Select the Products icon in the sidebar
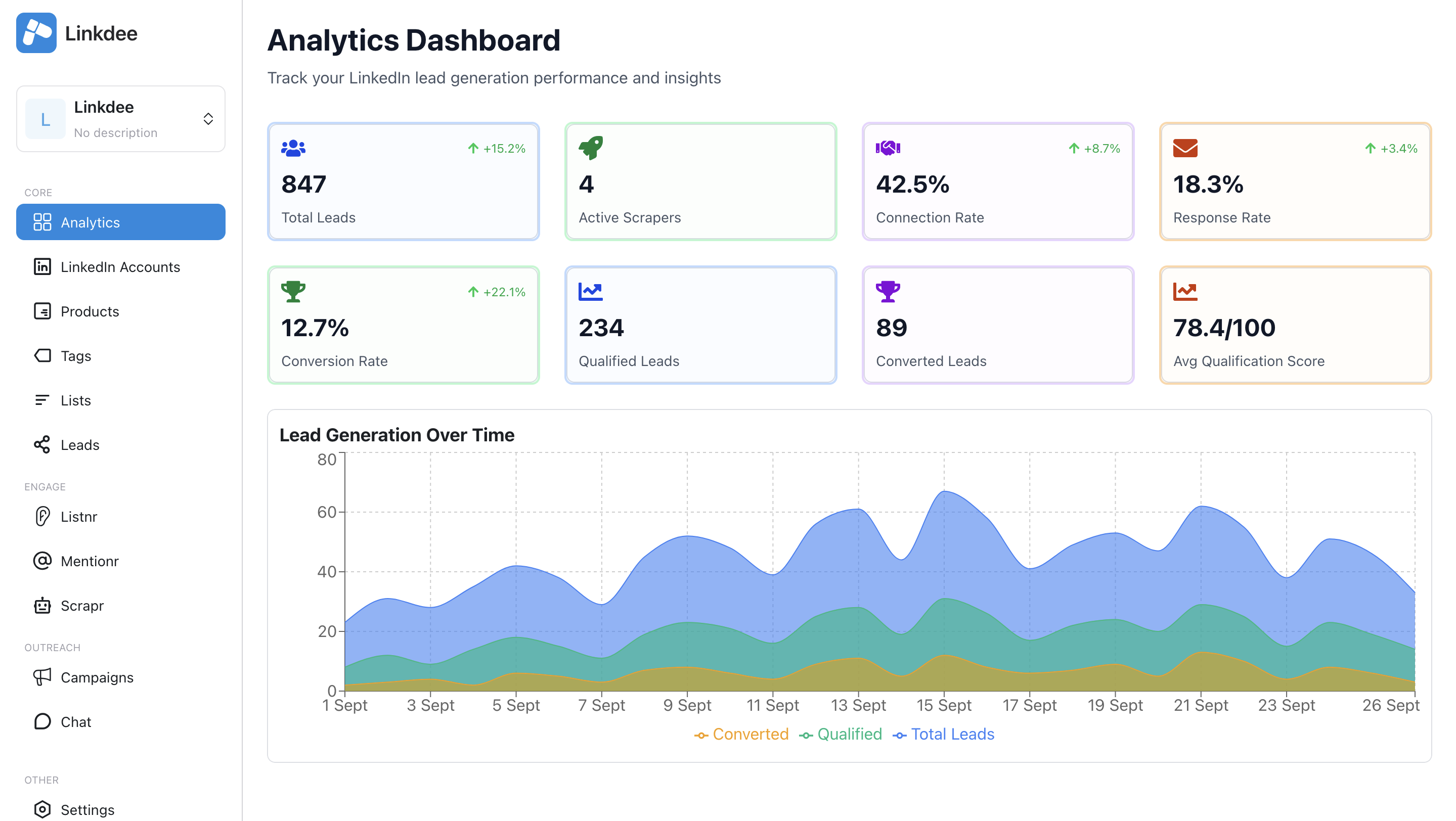 tap(42, 311)
